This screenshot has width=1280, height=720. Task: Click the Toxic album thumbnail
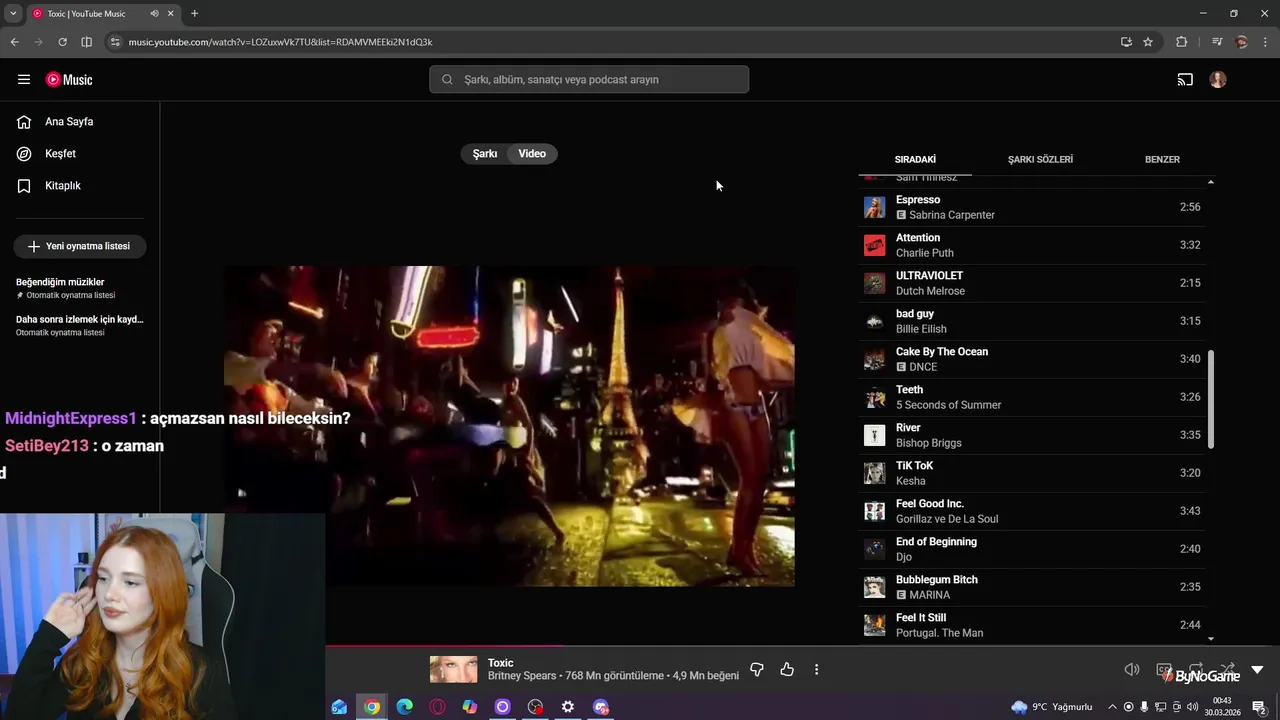pyautogui.click(x=454, y=669)
